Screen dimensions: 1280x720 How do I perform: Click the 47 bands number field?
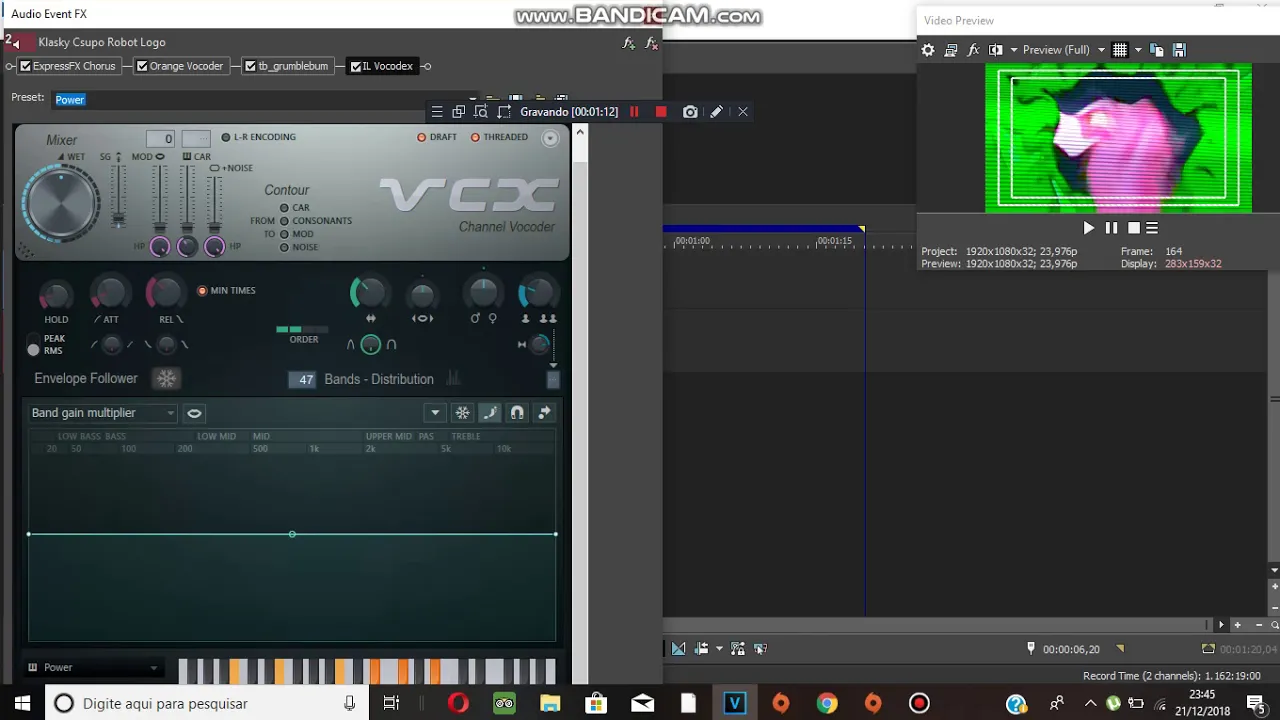click(x=303, y=380)
